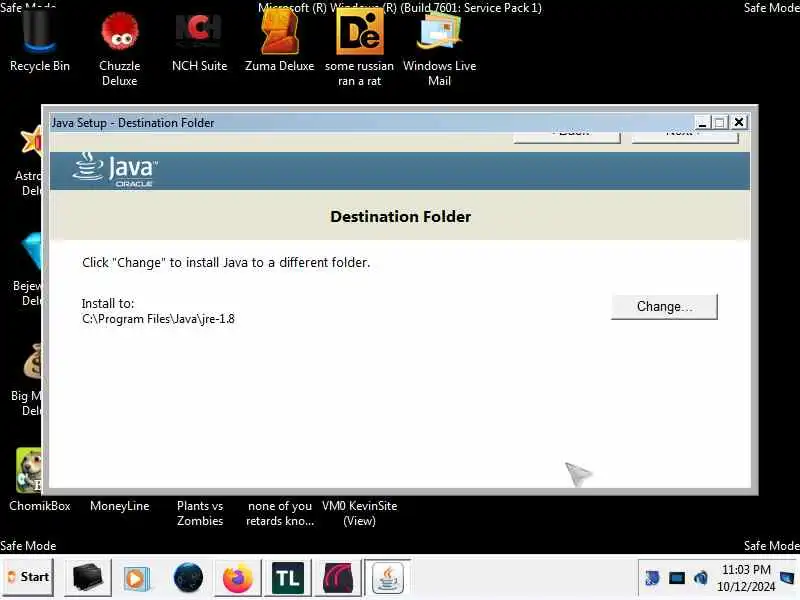Activate the Java setup taskbar button
The image size is (800, 600).
pos(388,578)
